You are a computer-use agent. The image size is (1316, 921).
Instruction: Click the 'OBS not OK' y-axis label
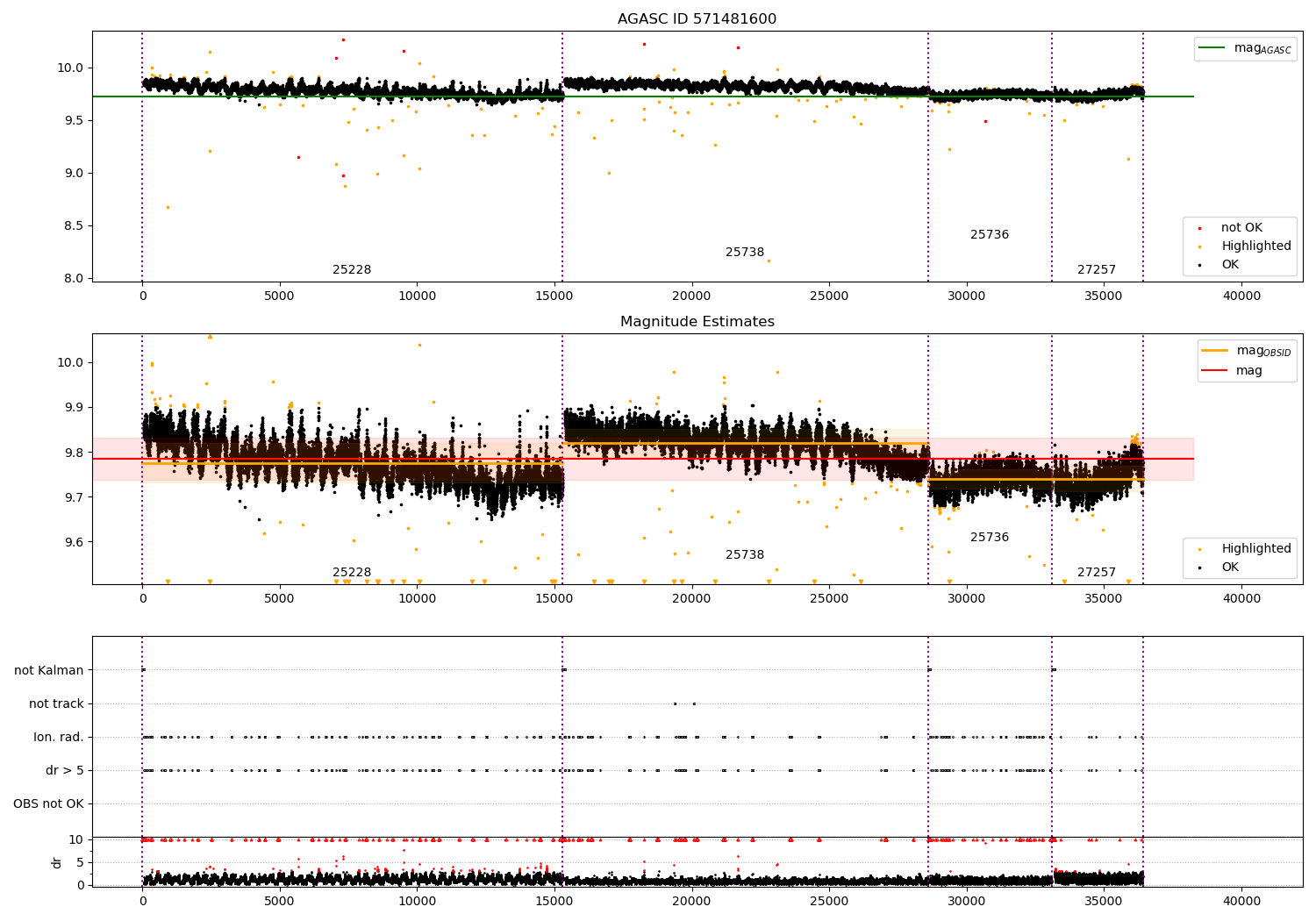pos(48,804)
